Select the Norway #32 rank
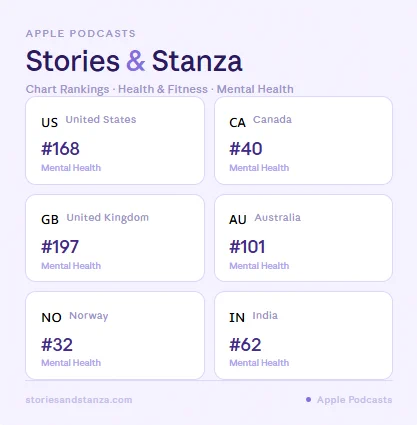The image size is (417, 425). (57, 345)
